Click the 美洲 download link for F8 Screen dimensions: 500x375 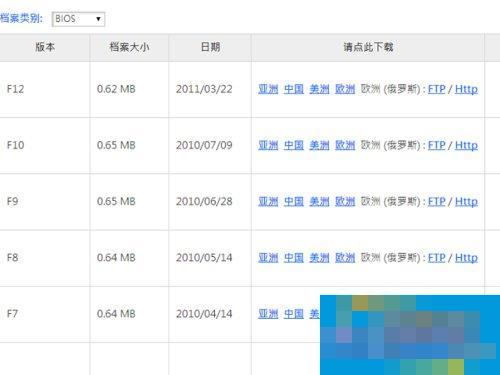(x=319, y=257)
